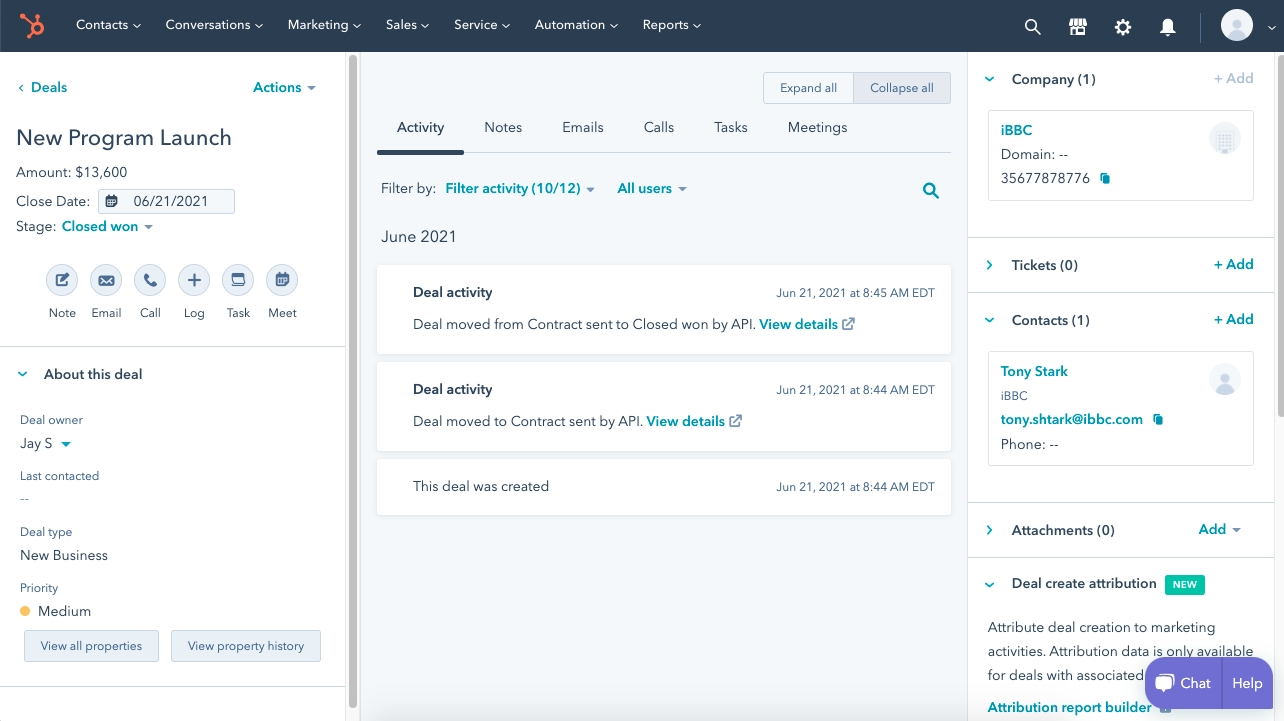Select the Activity tab
This screenshot has height=721, width=1284.
click(x=420, y=128)
